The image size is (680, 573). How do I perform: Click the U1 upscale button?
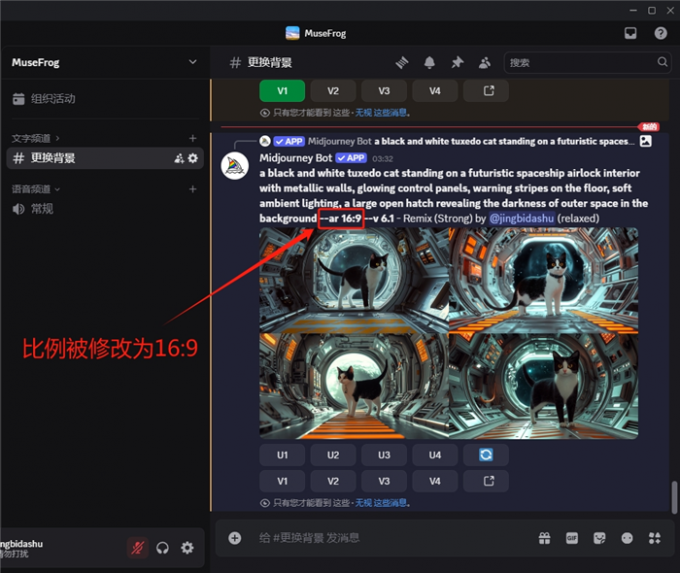click(x=282, y=455)
